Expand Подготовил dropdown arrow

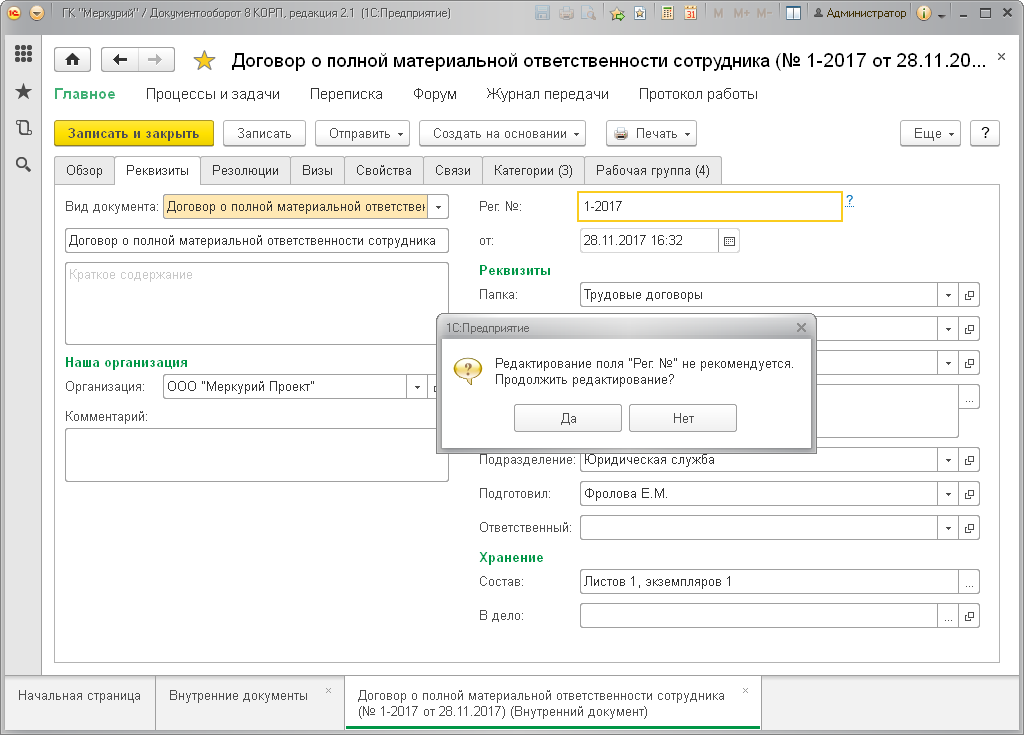pos(948,495)
